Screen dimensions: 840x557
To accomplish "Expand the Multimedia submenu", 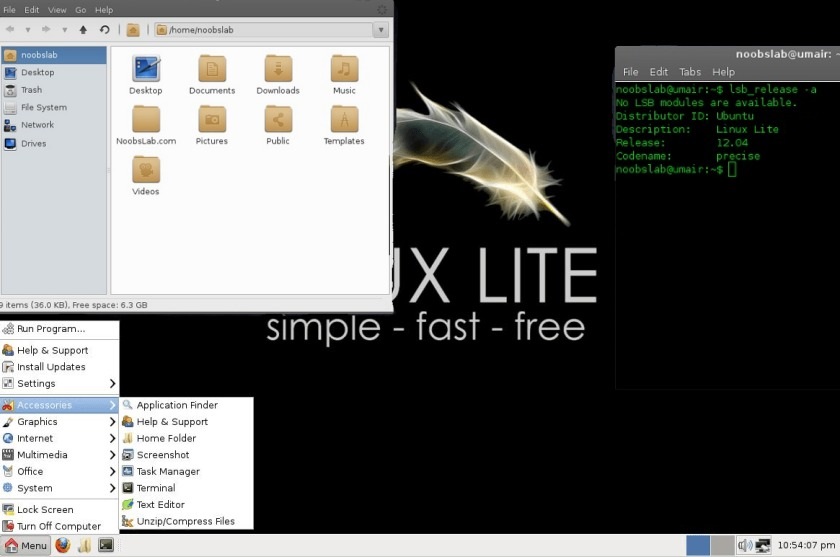I will (59, 455).
